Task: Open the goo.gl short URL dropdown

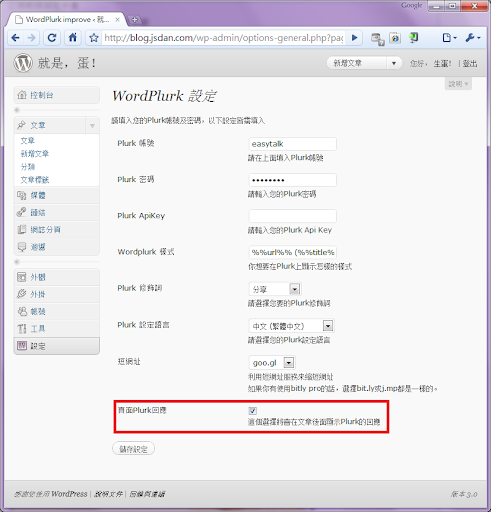Action: [272, 362]
